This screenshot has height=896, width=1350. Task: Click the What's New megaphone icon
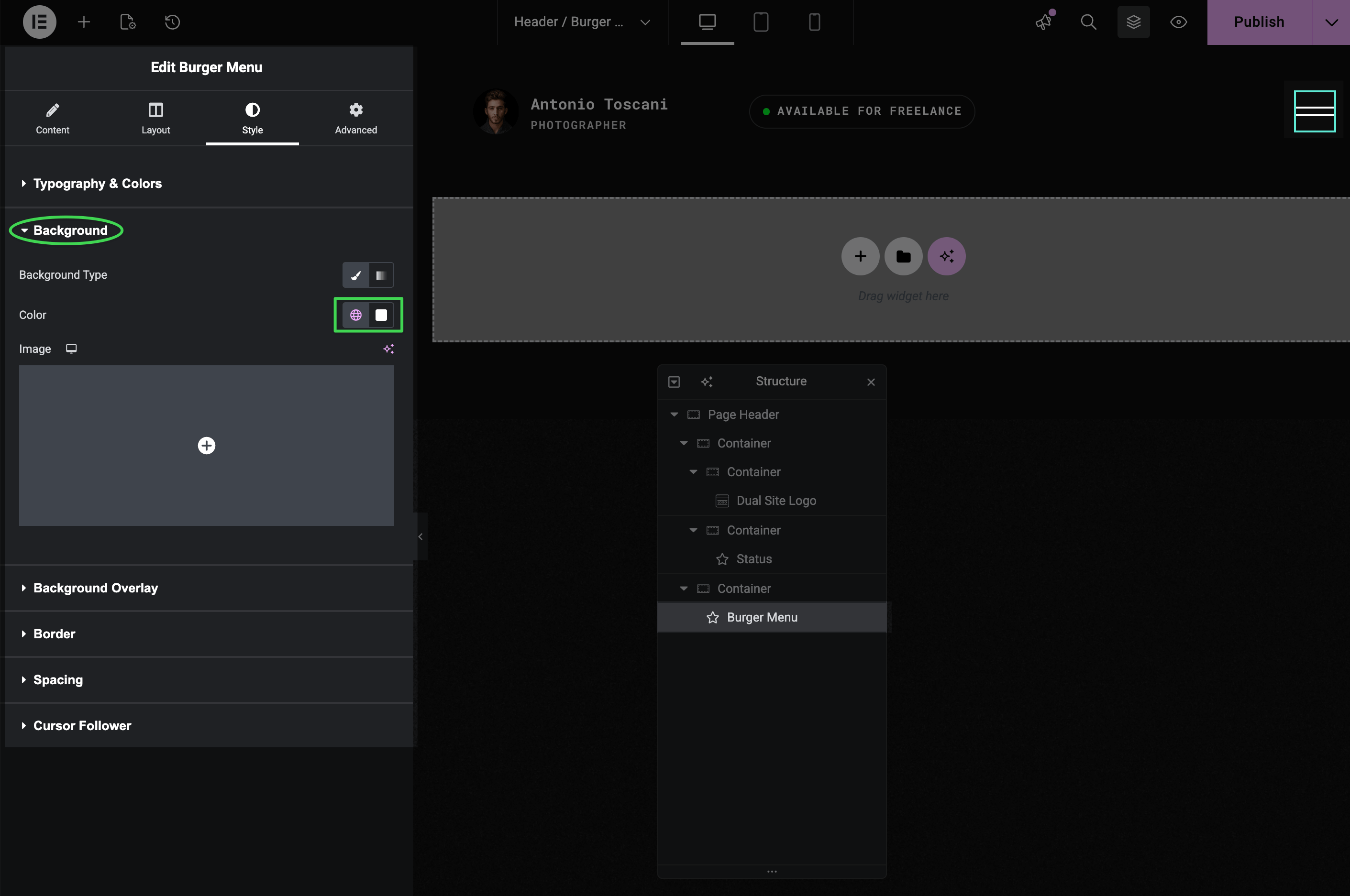tap(1044, 22)
